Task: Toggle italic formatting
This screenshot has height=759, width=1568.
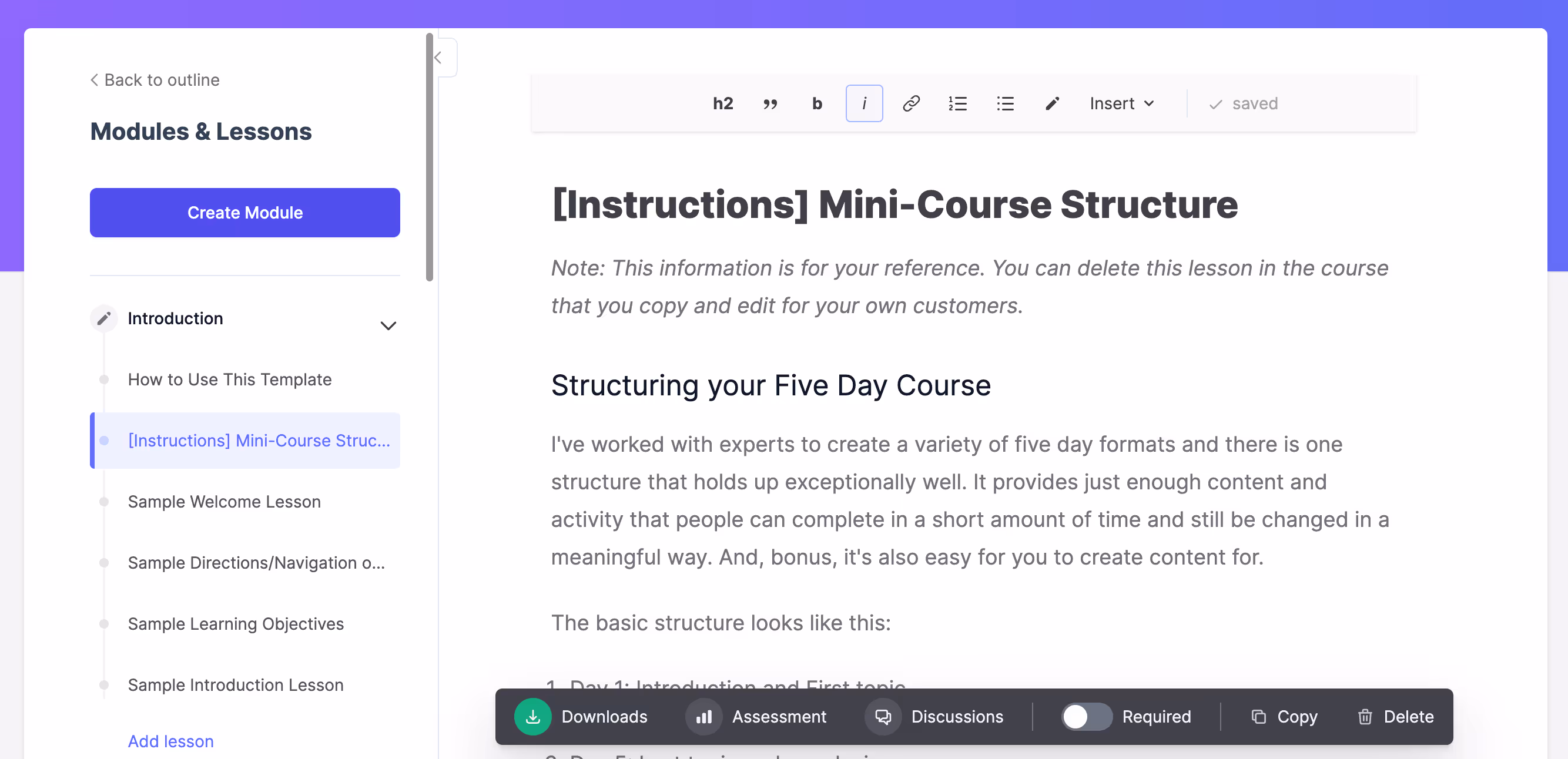Action: pyautogui.click(x=865, y=103)
